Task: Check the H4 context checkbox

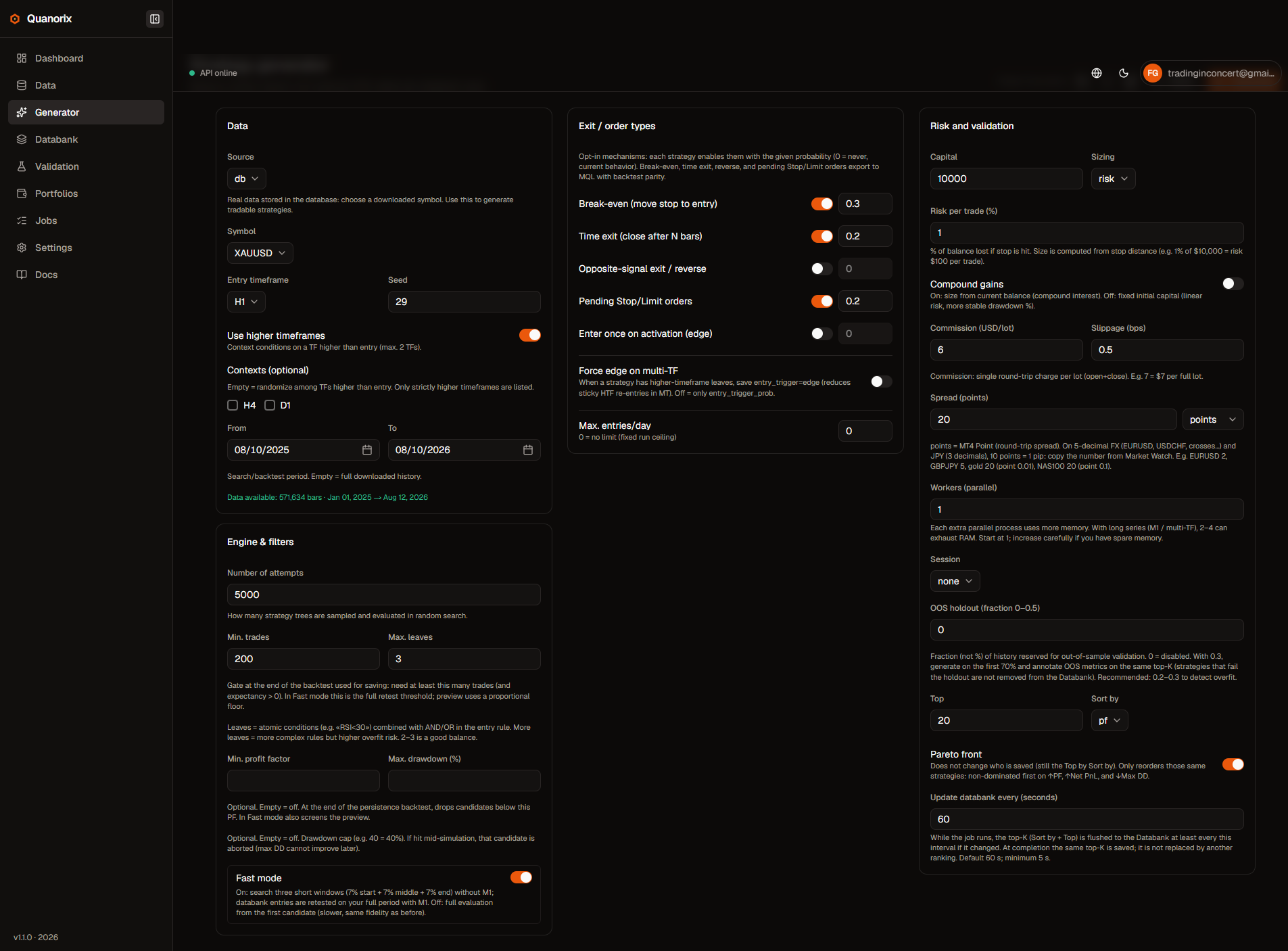Action: [233, 405]
